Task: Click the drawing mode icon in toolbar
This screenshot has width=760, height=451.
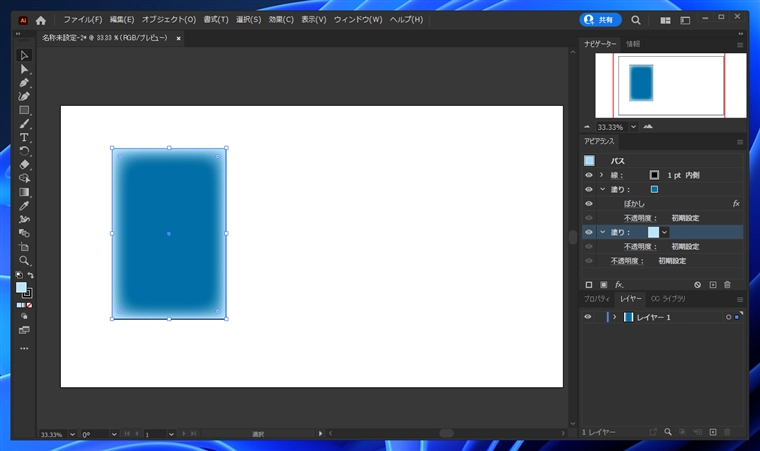Action: [x=24, y=316]
